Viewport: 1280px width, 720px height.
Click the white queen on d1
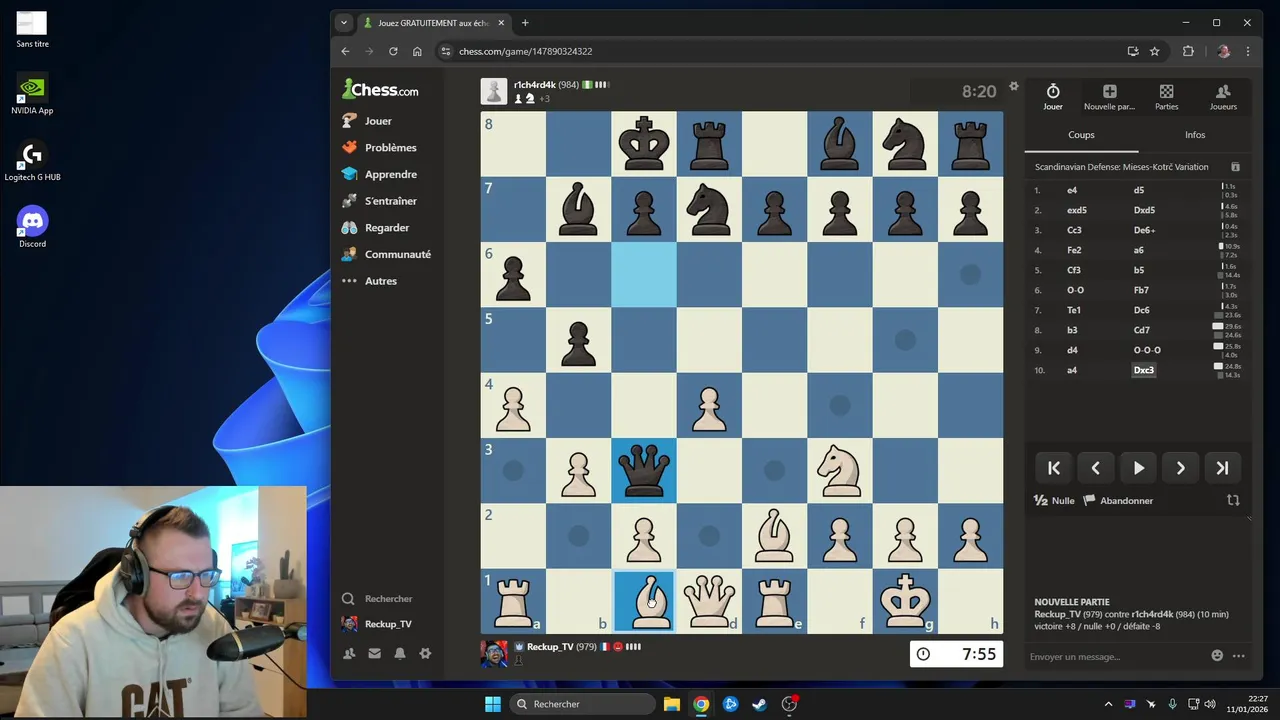click(709, 601)
